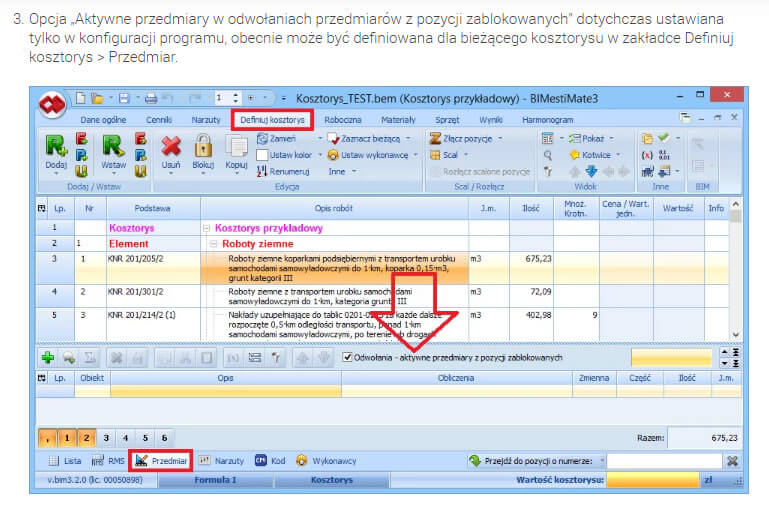Image resolution: width=769 pixels, height=513 pixels.
Task: Click the Formuła I status bar button
Action: click(215, 480)
